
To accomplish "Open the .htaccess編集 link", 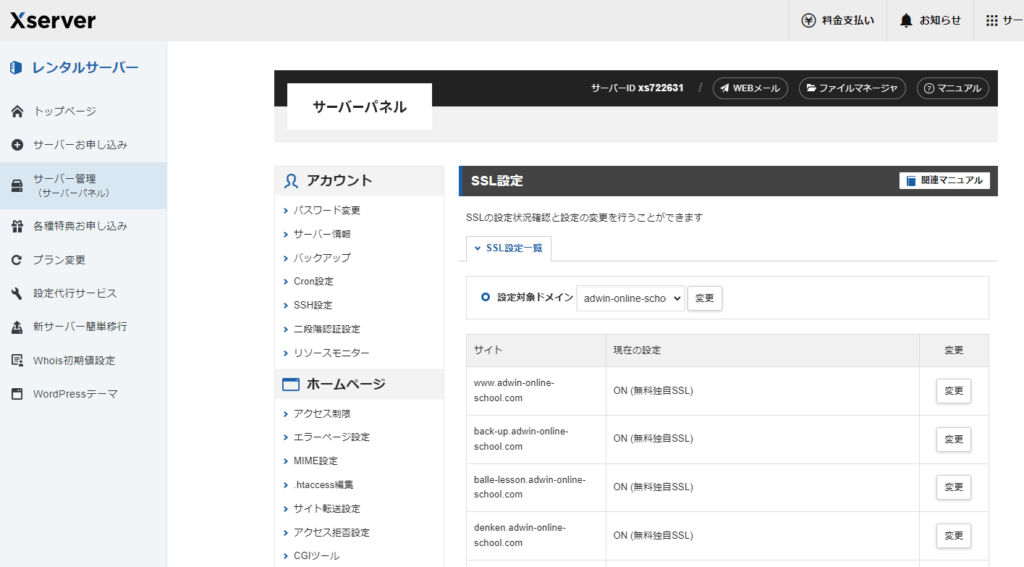I will [x=326, y=485].
